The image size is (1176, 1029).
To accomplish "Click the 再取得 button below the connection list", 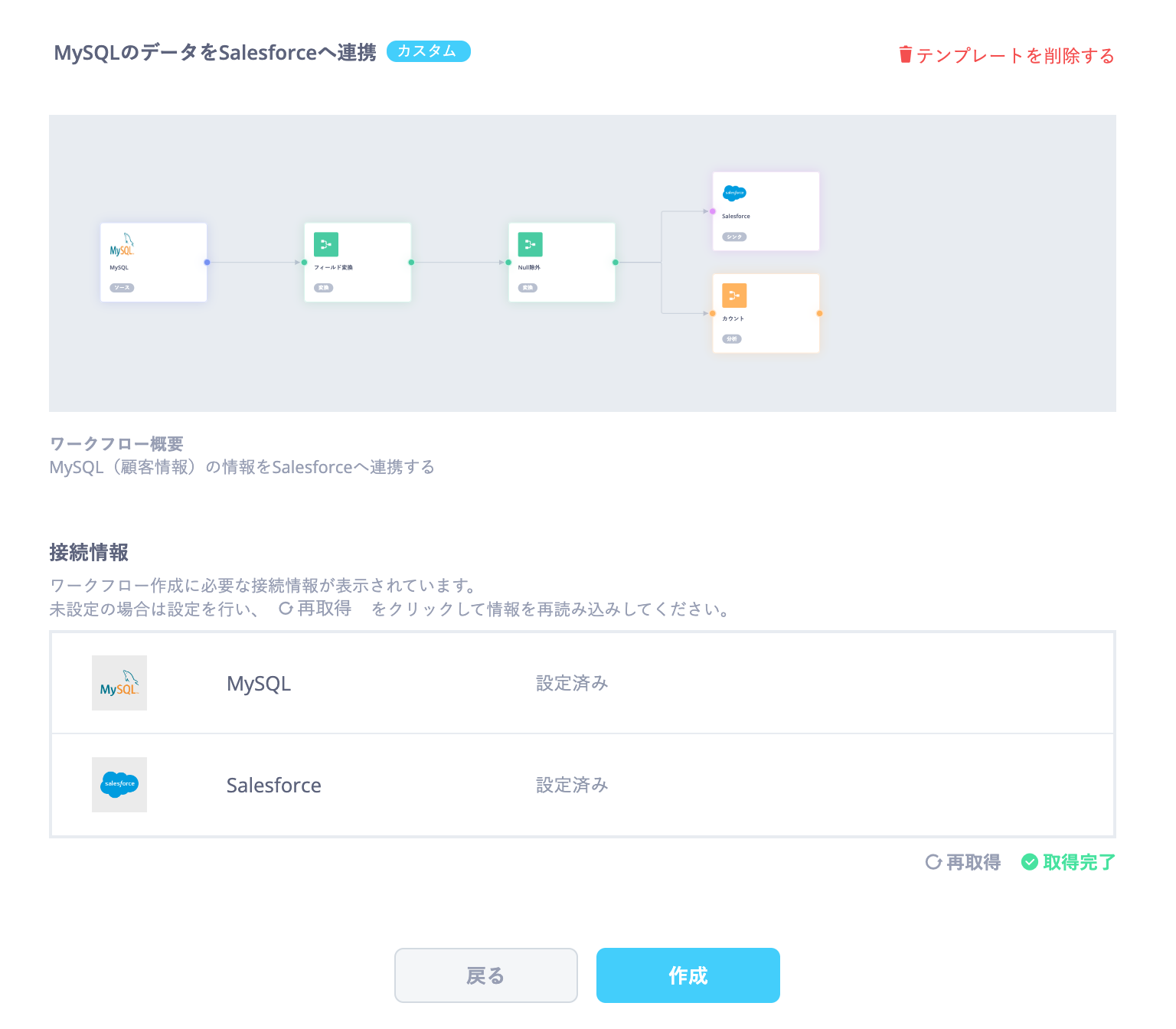I will click(963, 862).
